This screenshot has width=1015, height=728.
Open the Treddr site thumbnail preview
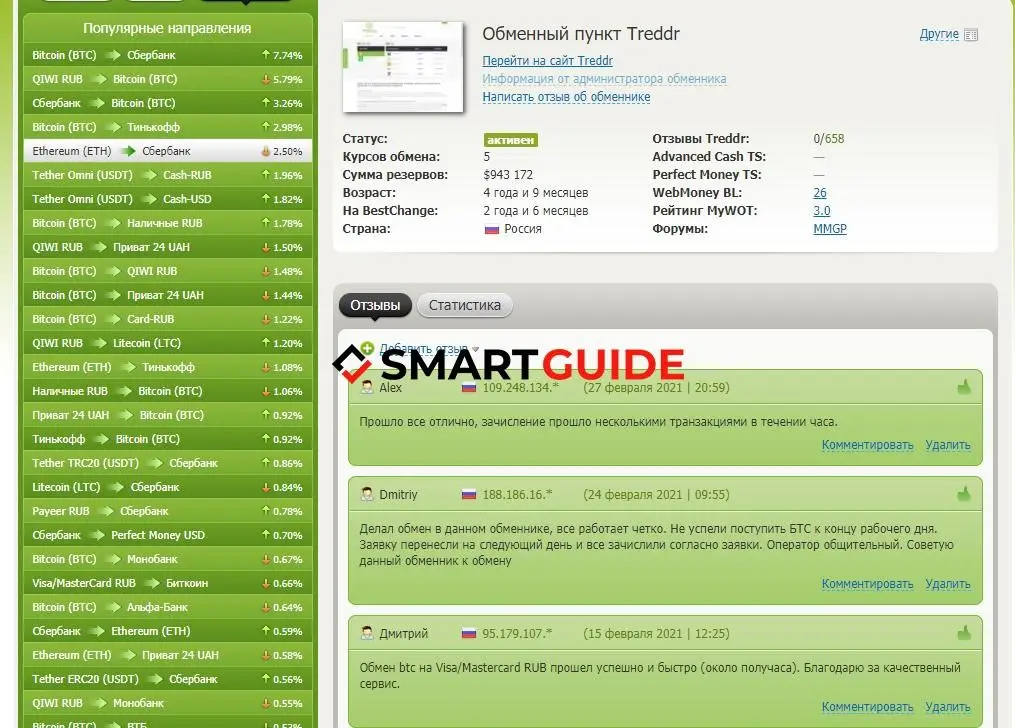(x=403, y=66)
